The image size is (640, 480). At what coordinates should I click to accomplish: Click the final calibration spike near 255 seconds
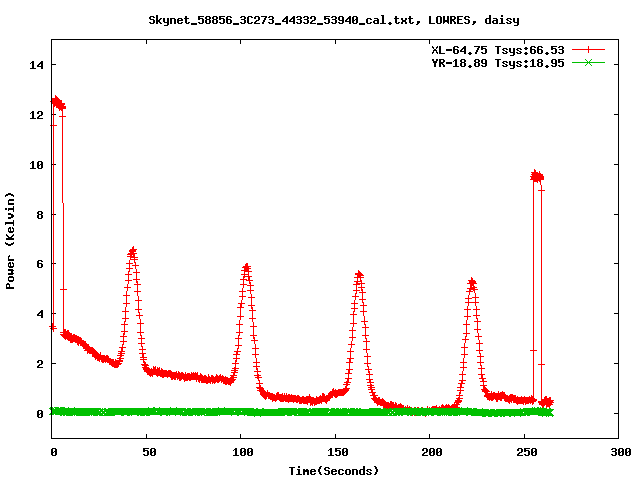coord(537,176)
